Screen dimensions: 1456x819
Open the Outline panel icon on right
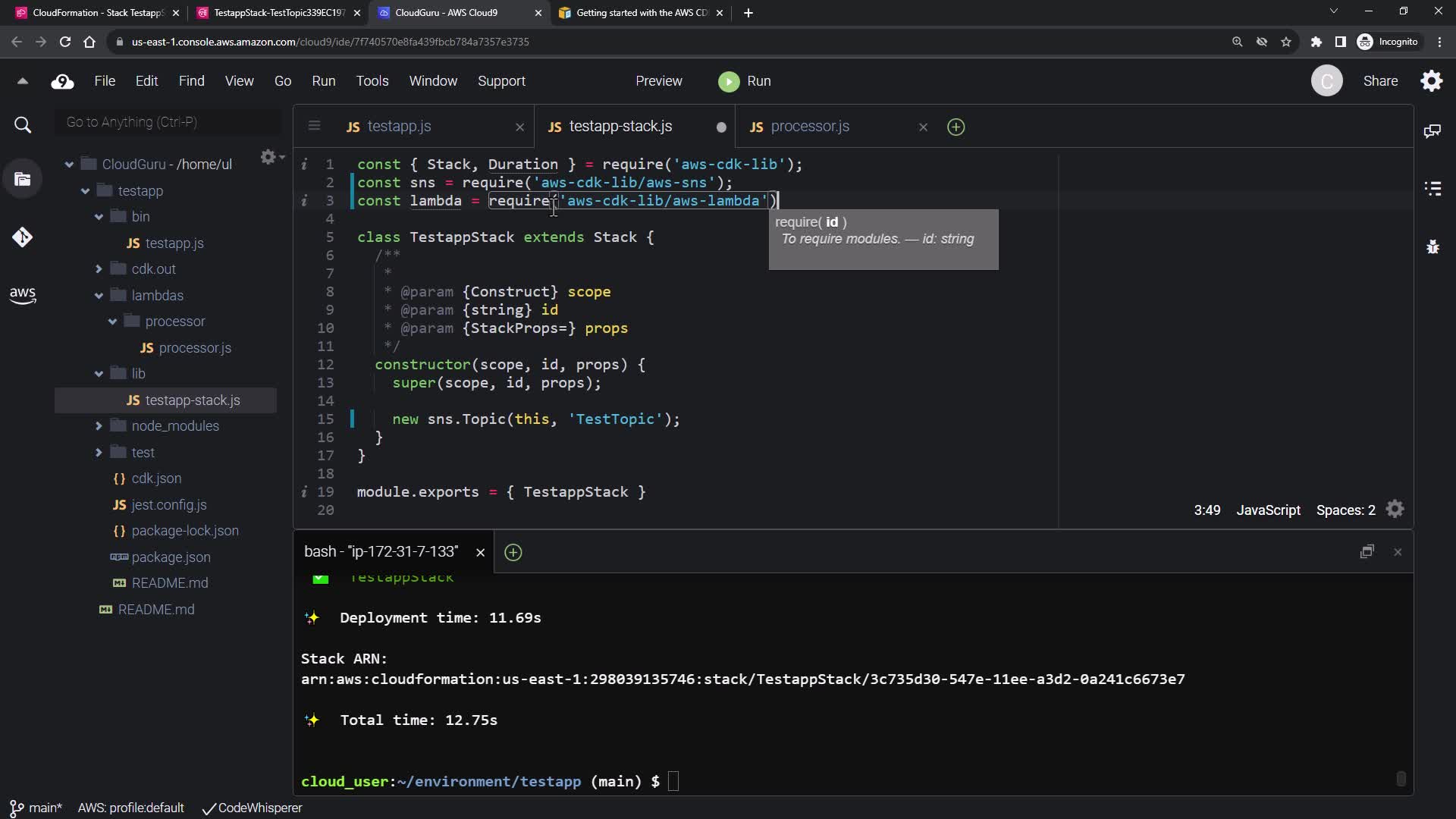tap(1432, 188)
